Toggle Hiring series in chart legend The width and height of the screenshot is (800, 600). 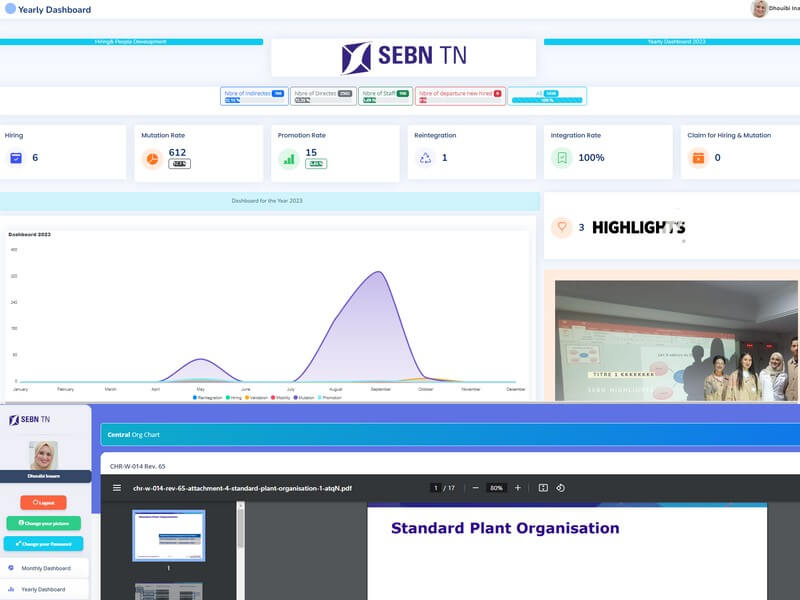point(234,397)
